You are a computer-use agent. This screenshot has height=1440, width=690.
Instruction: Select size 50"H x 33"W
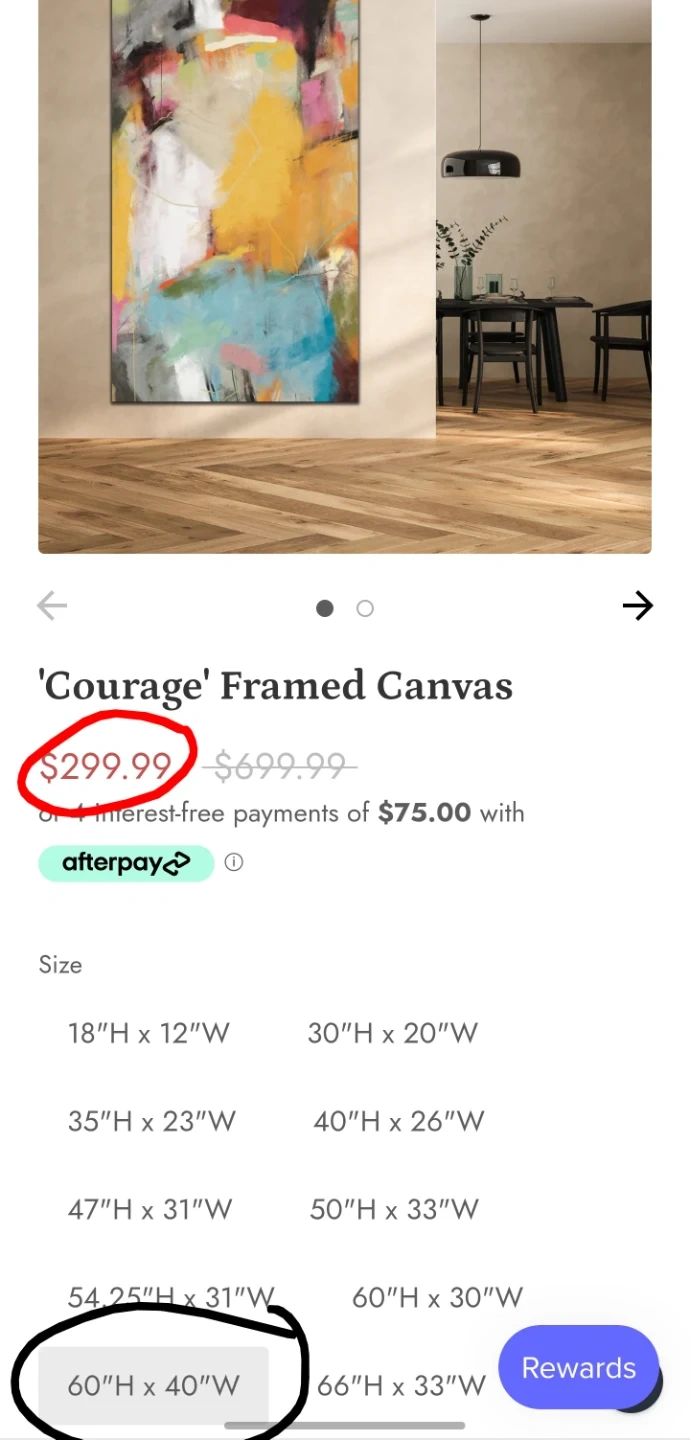pyautogui.click(x=395, y=1209)
